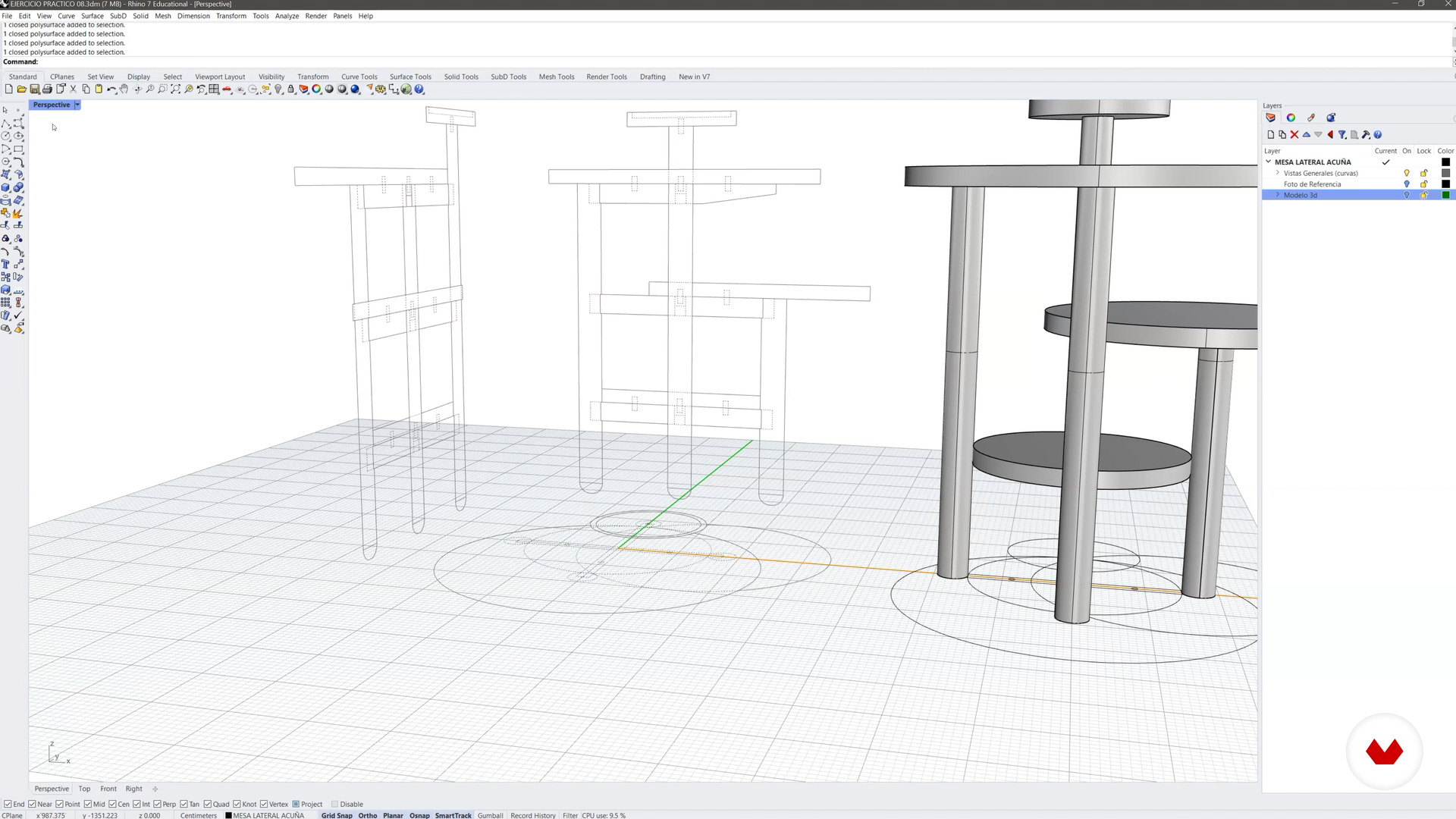
Task: Select the Polyline tool in left sidebar
Action: coord(5,123)
